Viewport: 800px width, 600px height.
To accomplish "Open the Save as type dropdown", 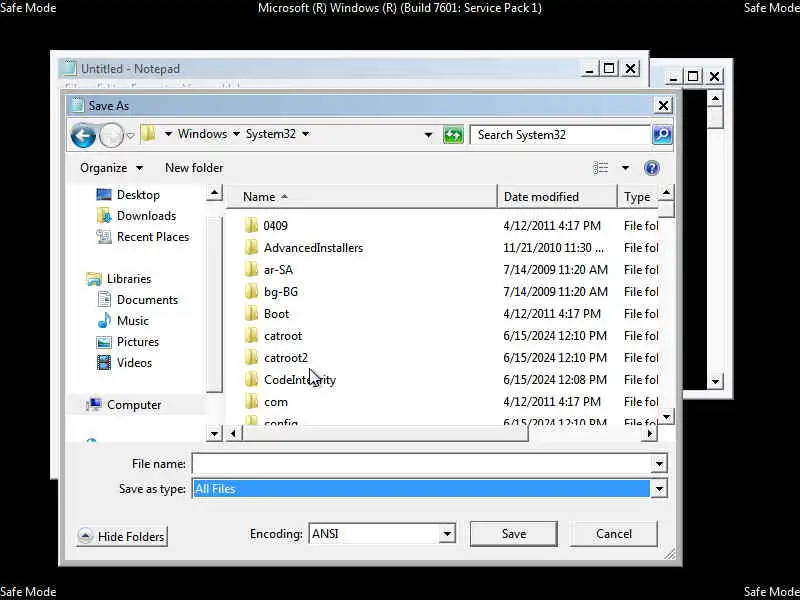I will click(659, 489).
